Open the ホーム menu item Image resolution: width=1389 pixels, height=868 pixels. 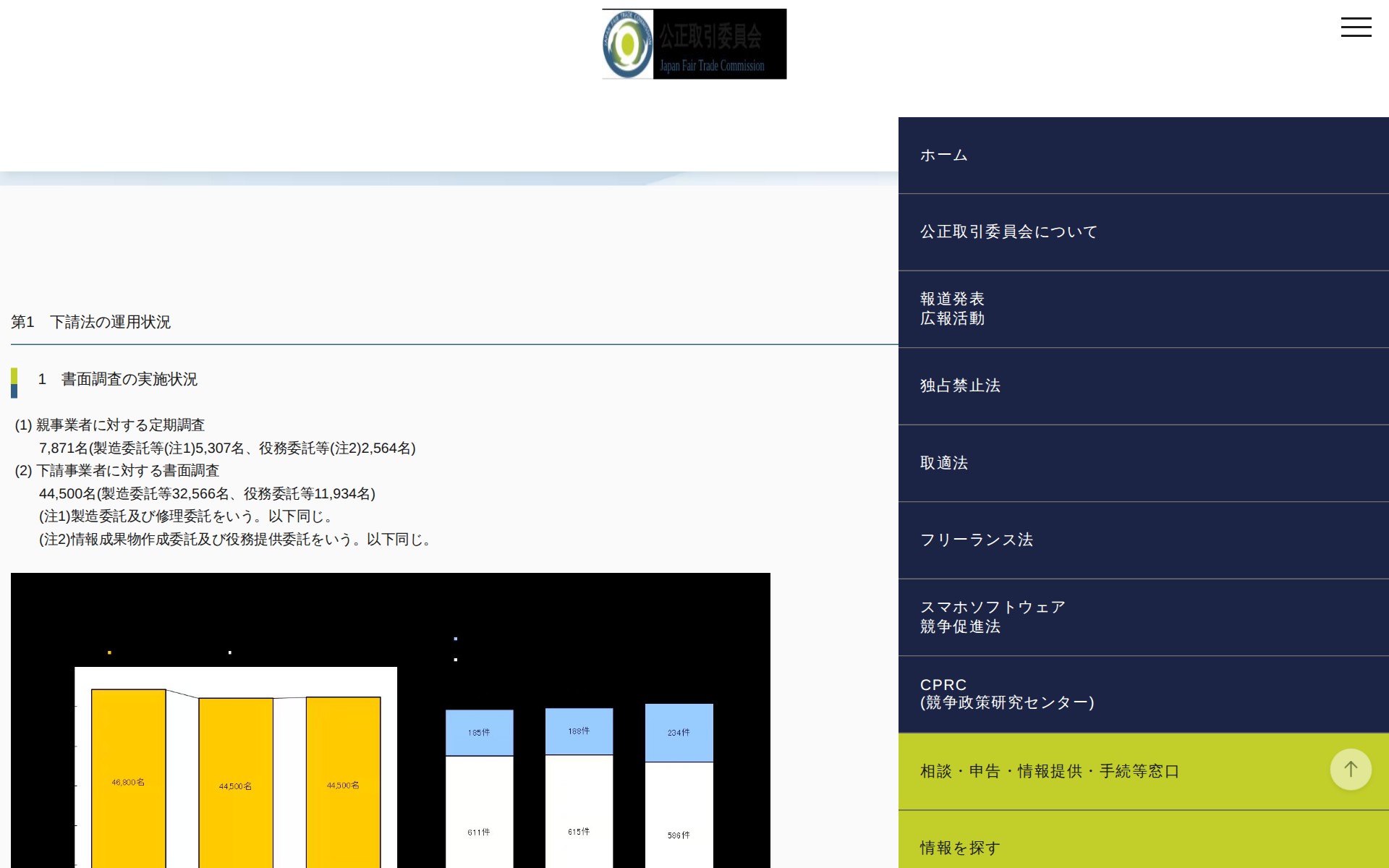pos(943,155)
